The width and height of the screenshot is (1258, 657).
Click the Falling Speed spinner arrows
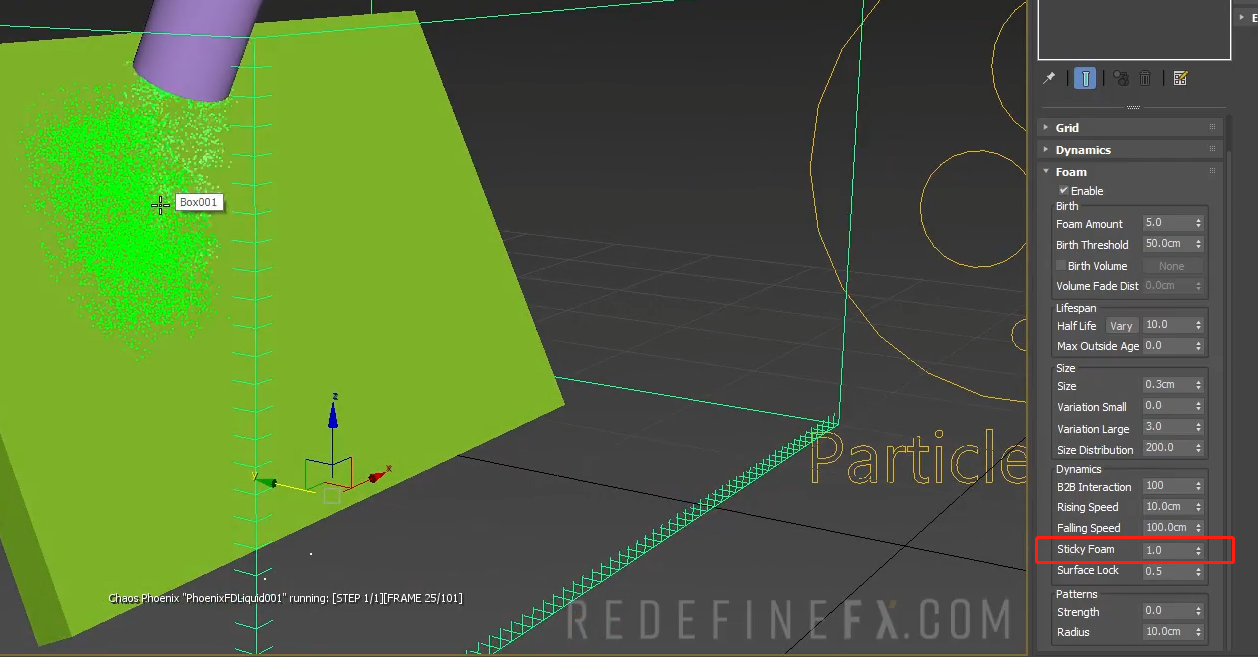pyautogui.click(x=1198, y=528)
